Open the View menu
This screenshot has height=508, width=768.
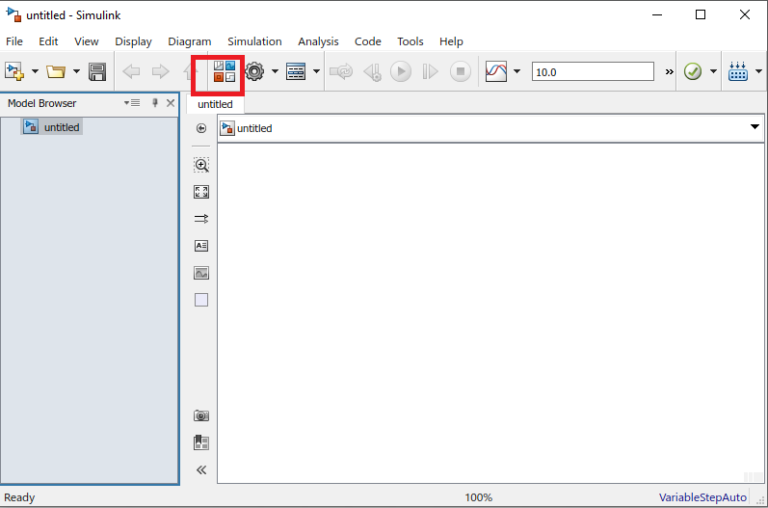click(86, 41)
